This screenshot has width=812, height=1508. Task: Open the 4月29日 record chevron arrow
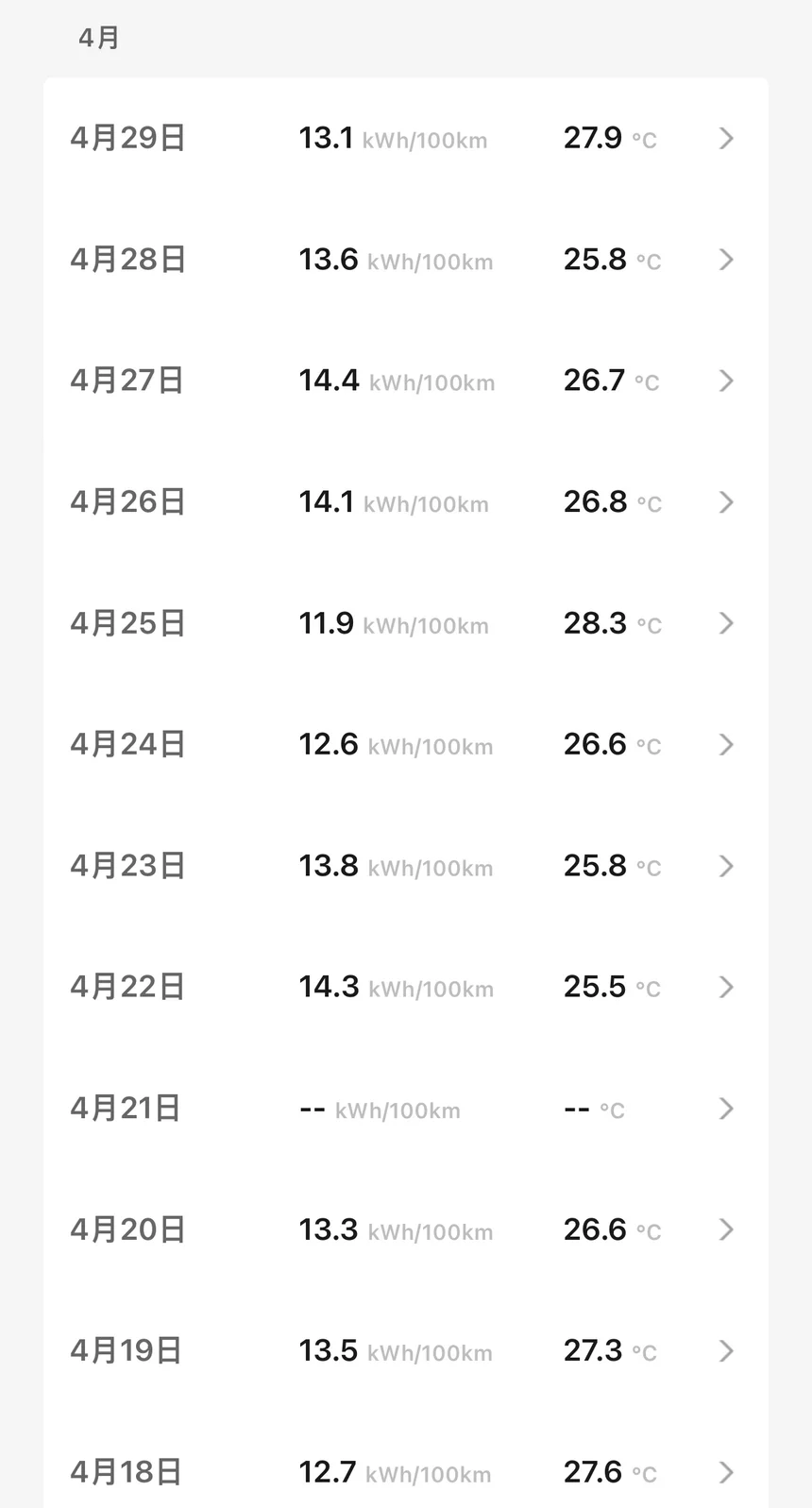[x=726, y=139]
